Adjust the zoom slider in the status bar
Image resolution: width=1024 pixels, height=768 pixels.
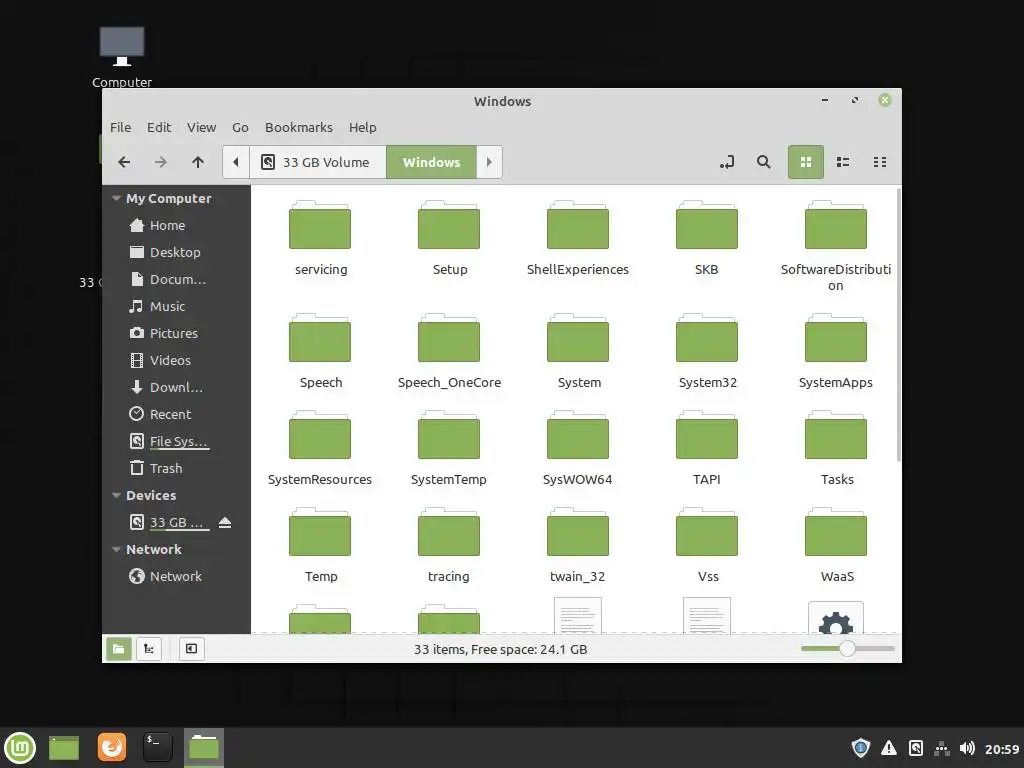(847, 648)
